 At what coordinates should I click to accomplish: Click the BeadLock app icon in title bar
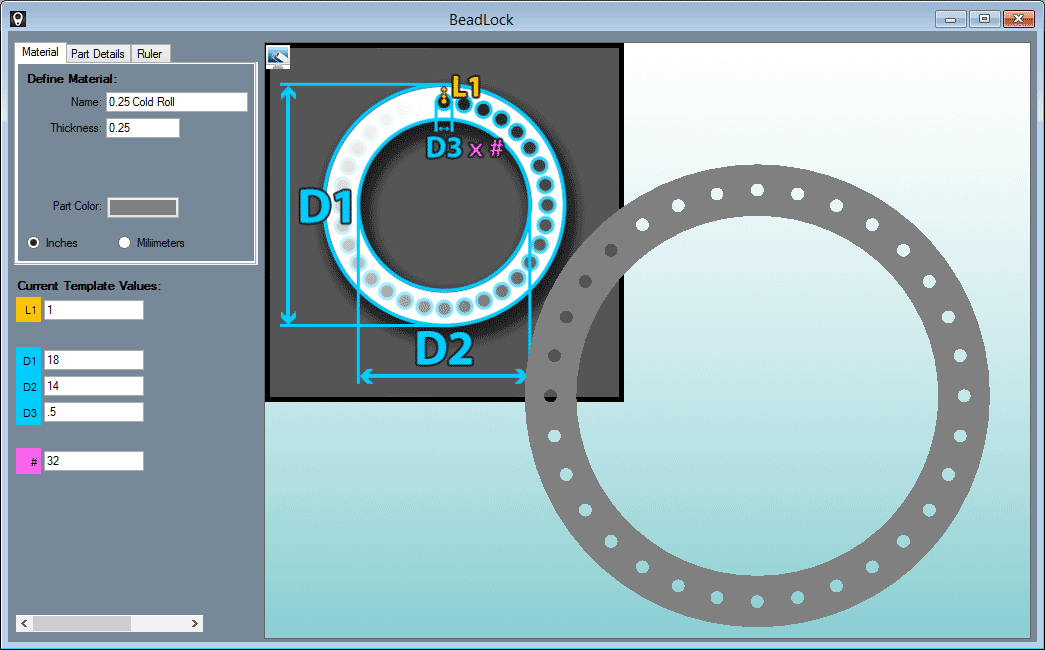[x=18, y=19]
